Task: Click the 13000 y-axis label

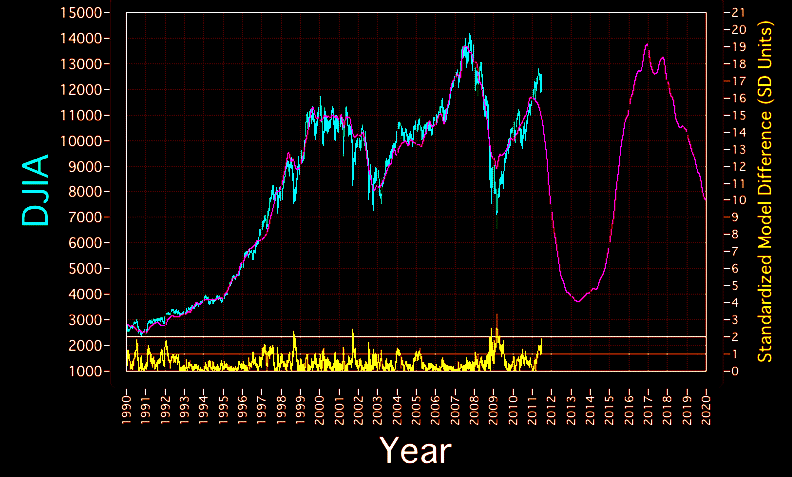Action: (x=81, y=64)
